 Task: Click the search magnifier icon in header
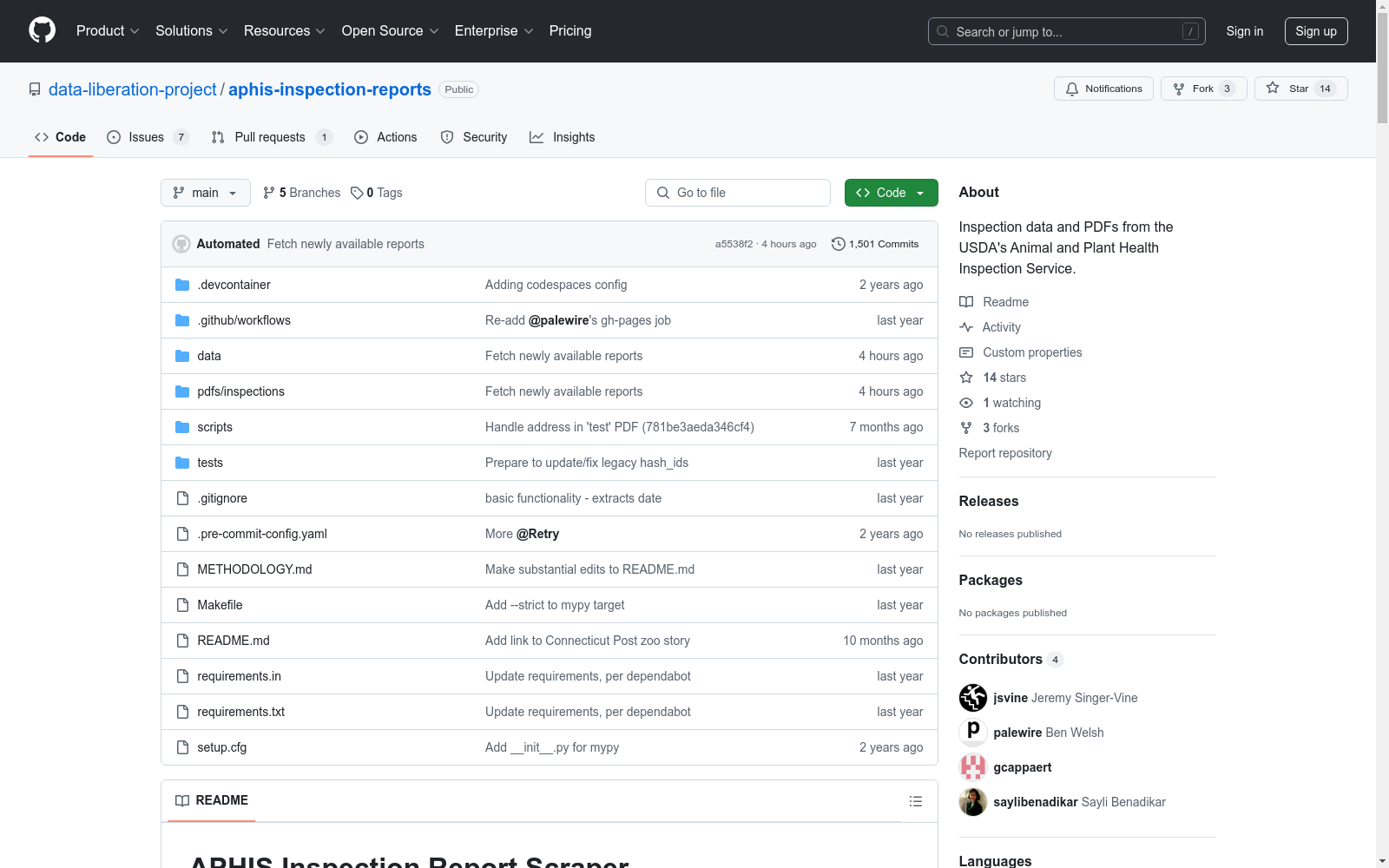pyautogui.click(x=943, y=31)
